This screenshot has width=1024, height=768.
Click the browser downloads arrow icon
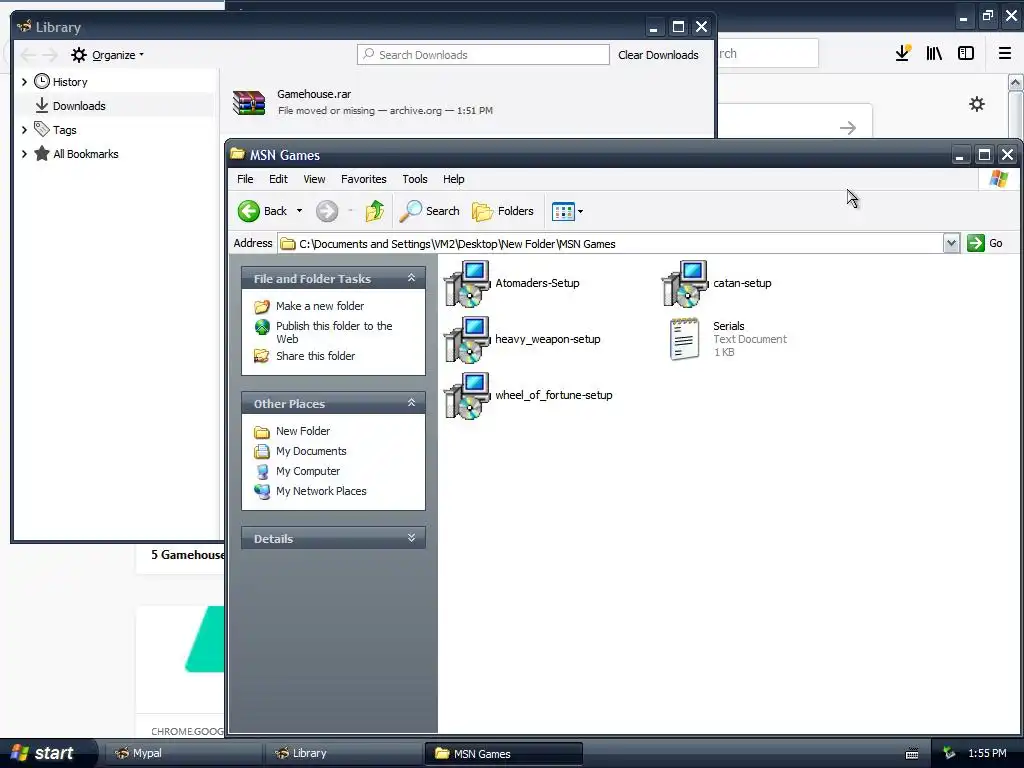point(903,54)
